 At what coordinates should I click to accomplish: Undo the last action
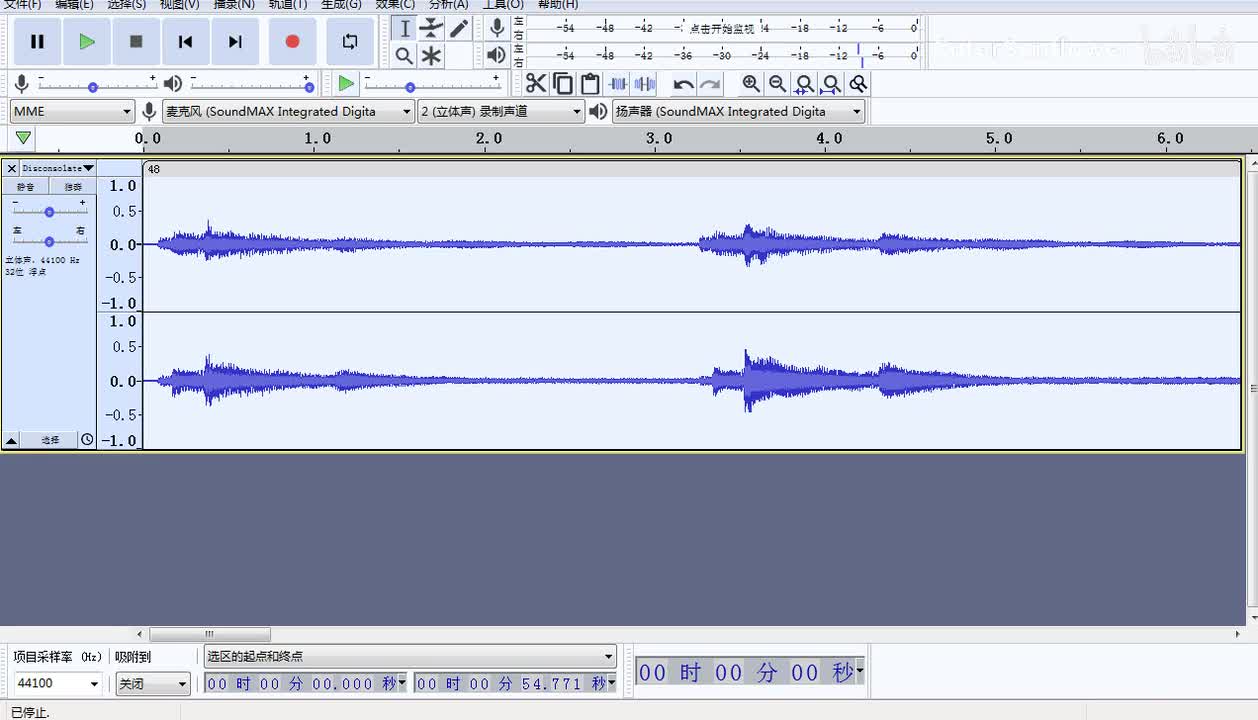[683, 84]
